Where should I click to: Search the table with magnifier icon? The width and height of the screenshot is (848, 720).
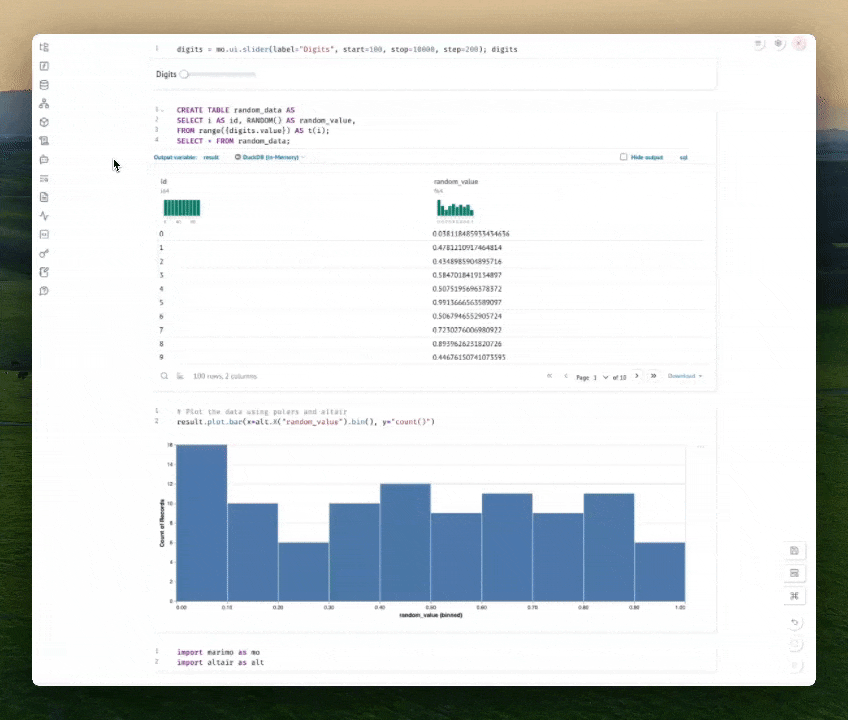165,376
